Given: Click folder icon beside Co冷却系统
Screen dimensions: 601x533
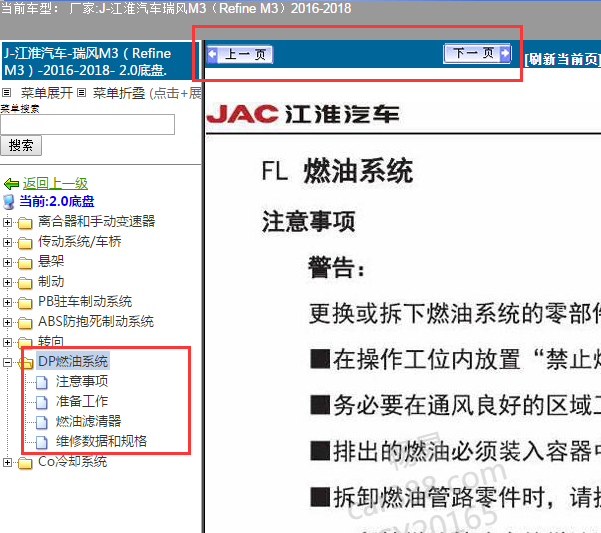Looking at the screenshot, I should 25,463.
